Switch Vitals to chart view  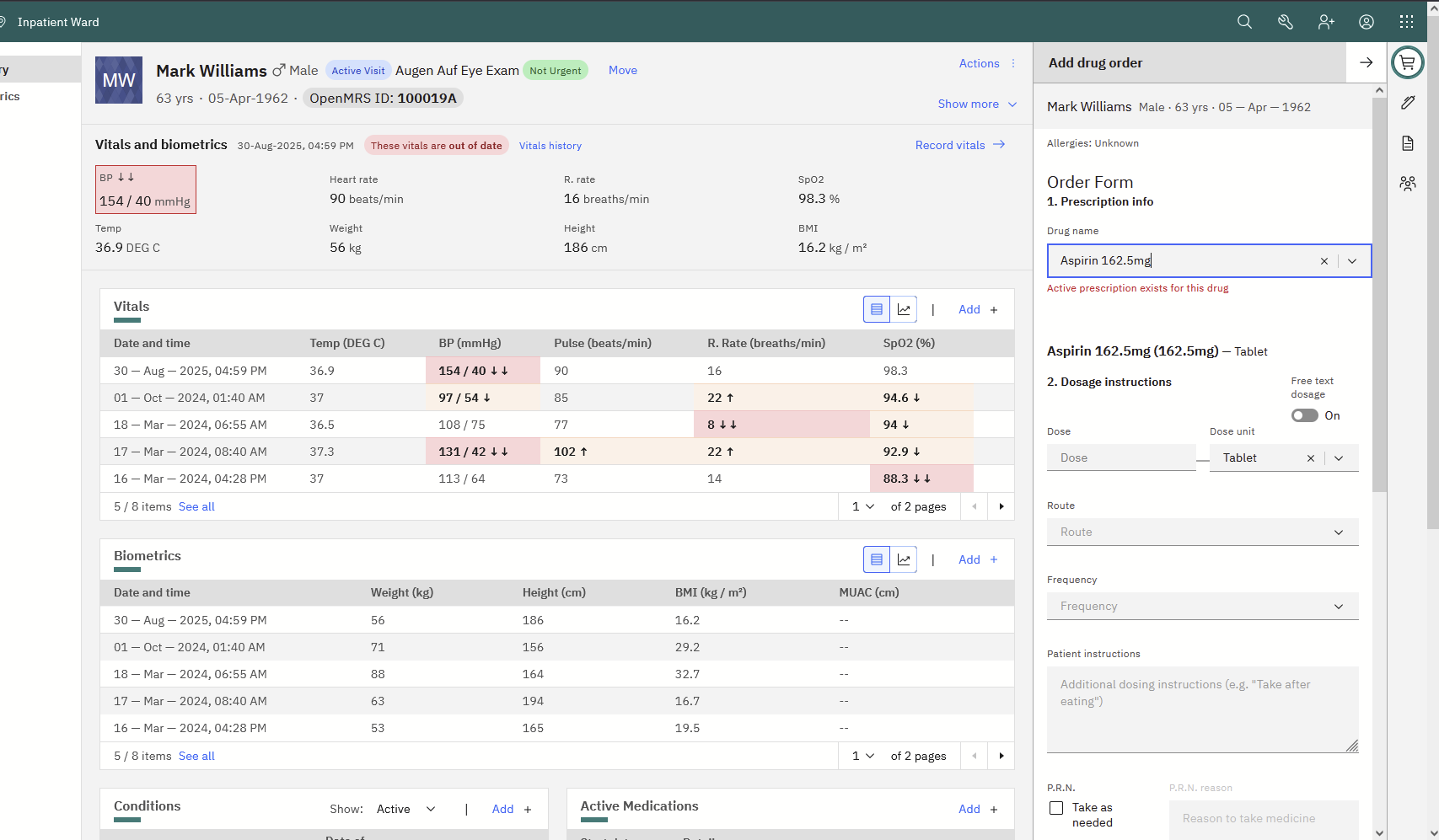coord(904,309)
